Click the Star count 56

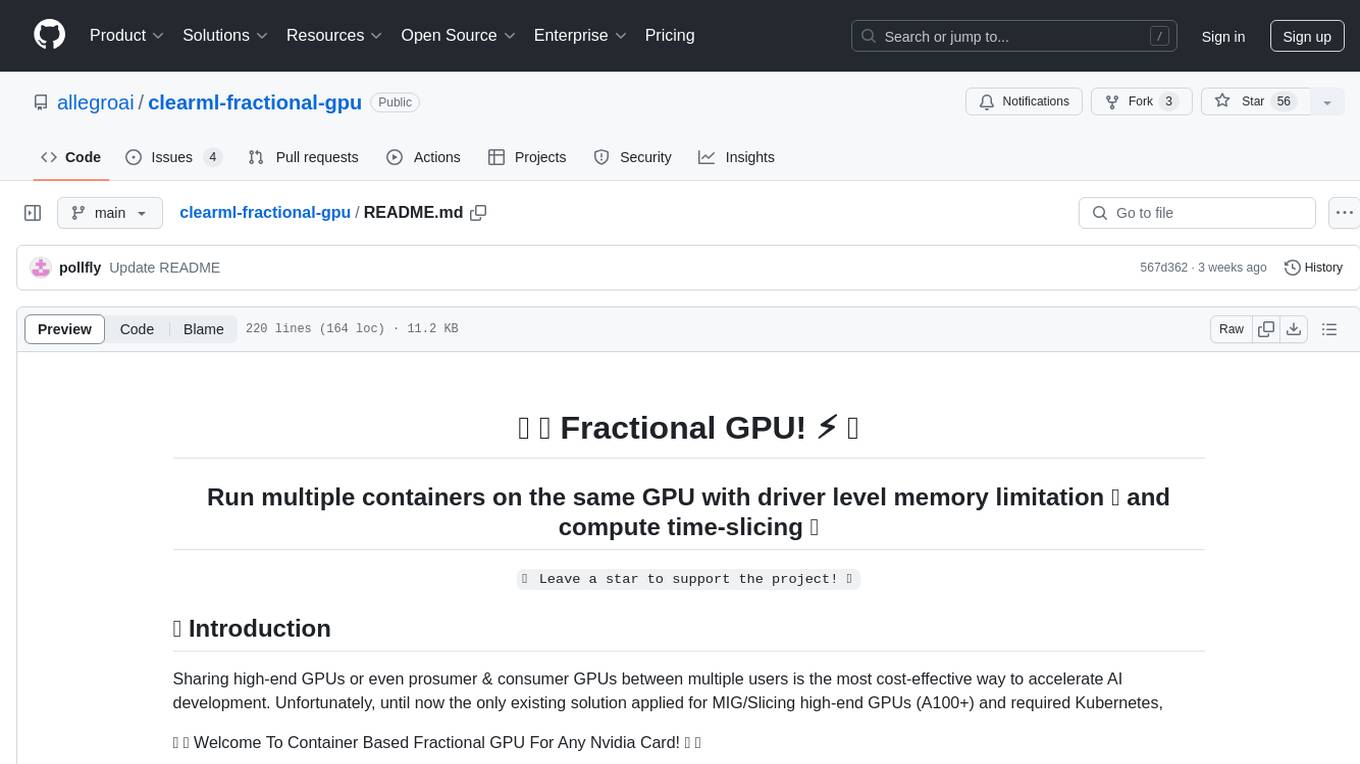click(1285, 102)
